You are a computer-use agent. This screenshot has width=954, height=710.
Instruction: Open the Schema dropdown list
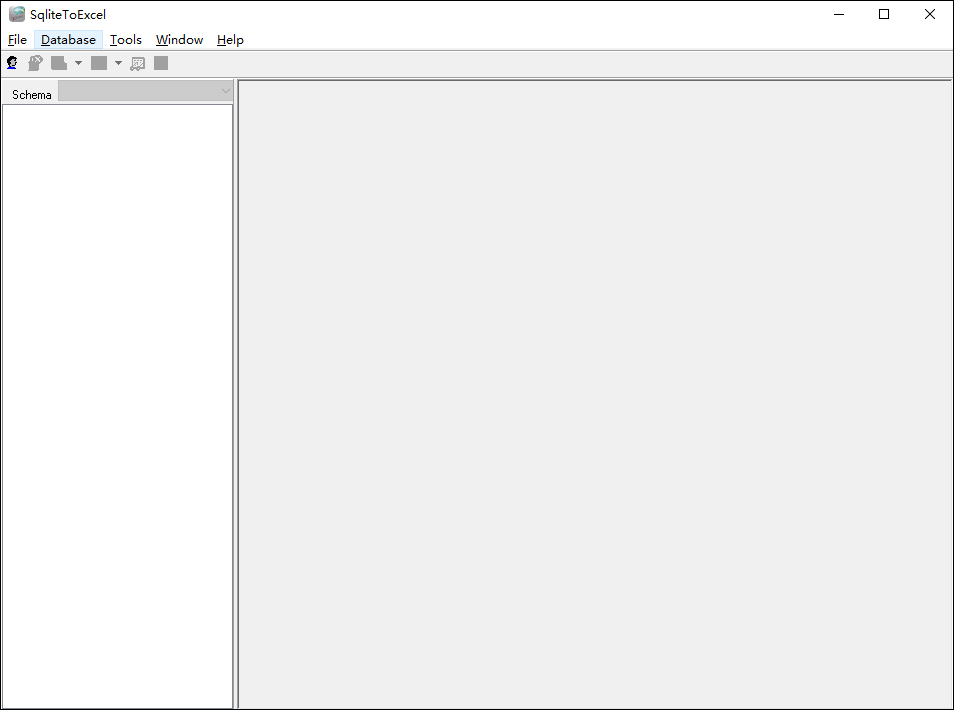pos(225,91)
